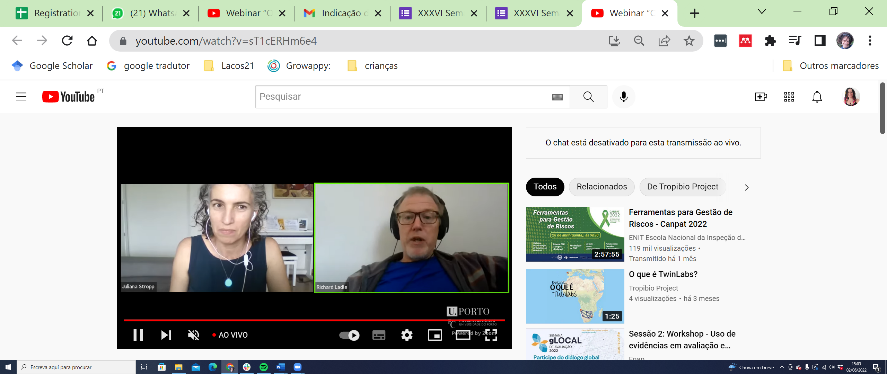Search with voice microphone icon

click(623, 97)
